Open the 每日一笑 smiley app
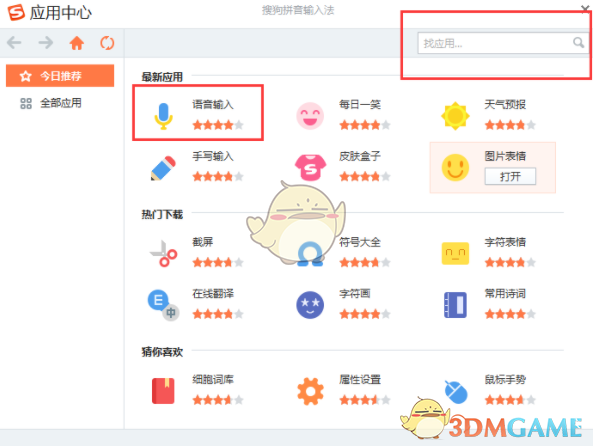593x446 pixels. (310, 116)
